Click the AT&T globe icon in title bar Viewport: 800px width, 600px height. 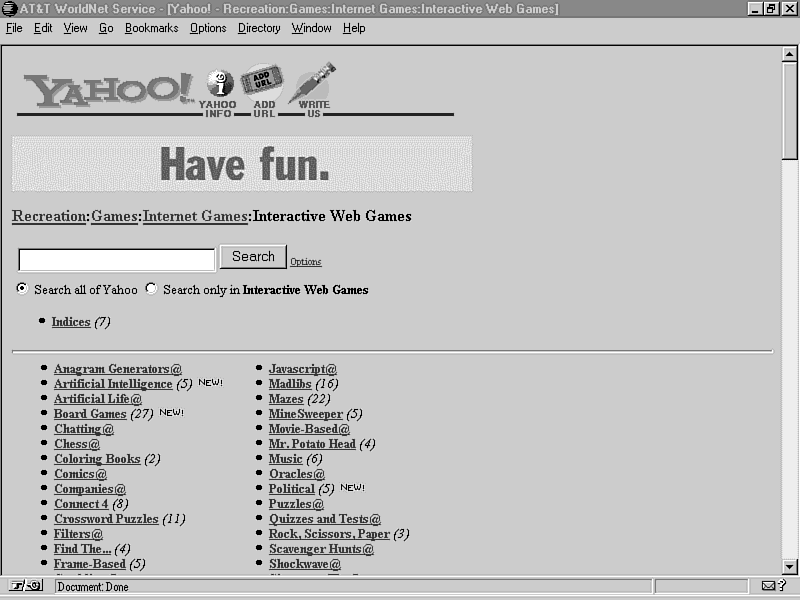(10, 9)
